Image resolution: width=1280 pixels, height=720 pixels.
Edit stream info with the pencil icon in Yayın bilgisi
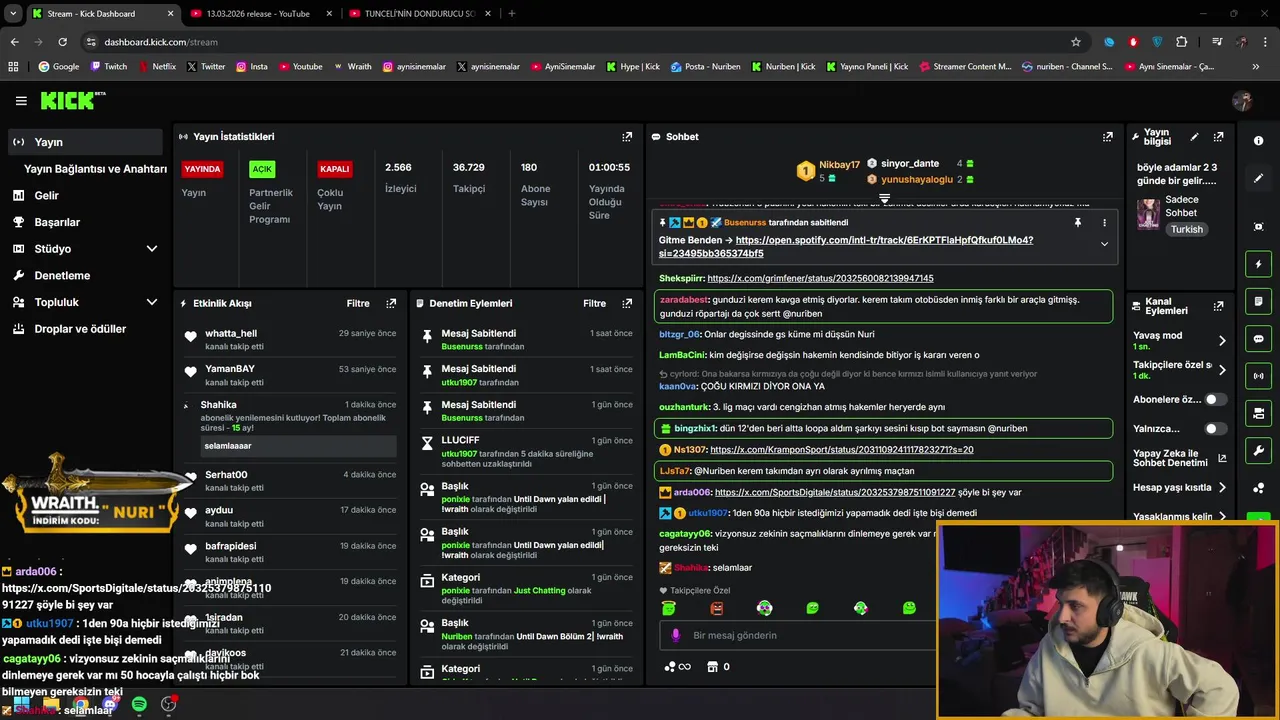tap(1194, 137)
